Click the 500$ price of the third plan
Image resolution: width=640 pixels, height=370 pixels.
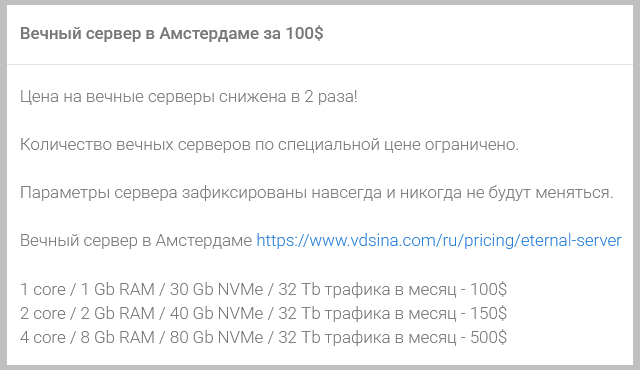coord(489,338)
